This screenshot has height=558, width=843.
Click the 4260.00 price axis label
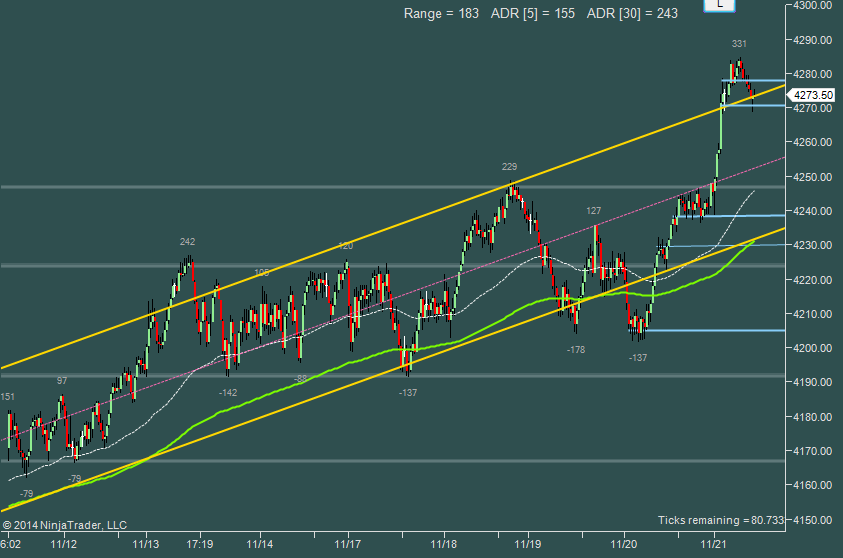[812, 142]
